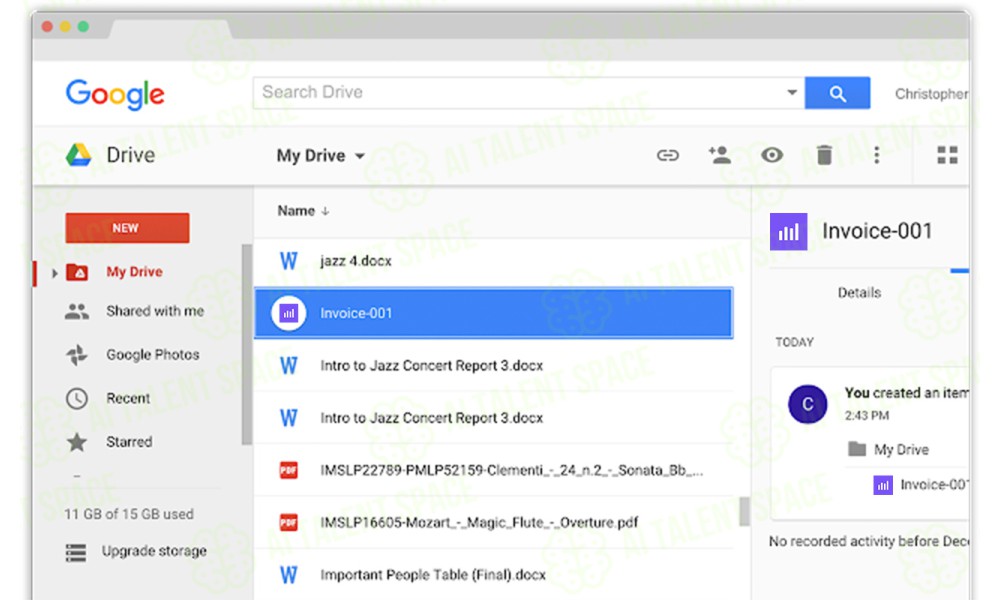Click My Drive location in activity card
The height and width of the screenshot is (600, 1000).
pos(901,450)
